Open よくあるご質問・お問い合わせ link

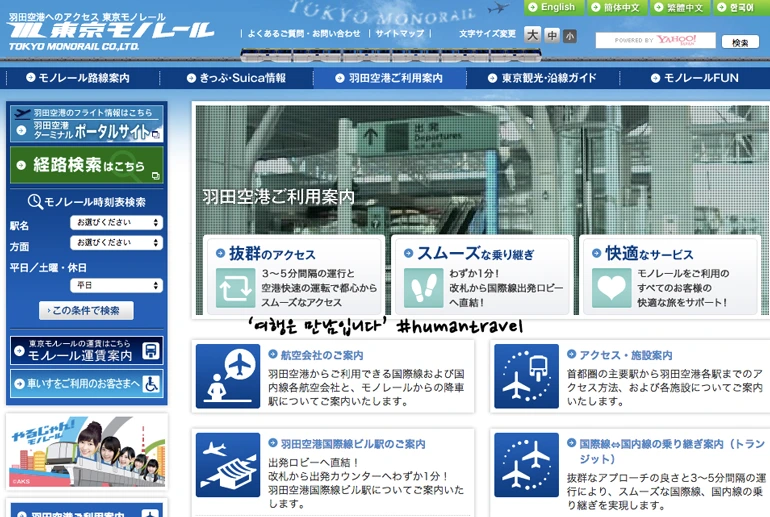click(304, 33)
